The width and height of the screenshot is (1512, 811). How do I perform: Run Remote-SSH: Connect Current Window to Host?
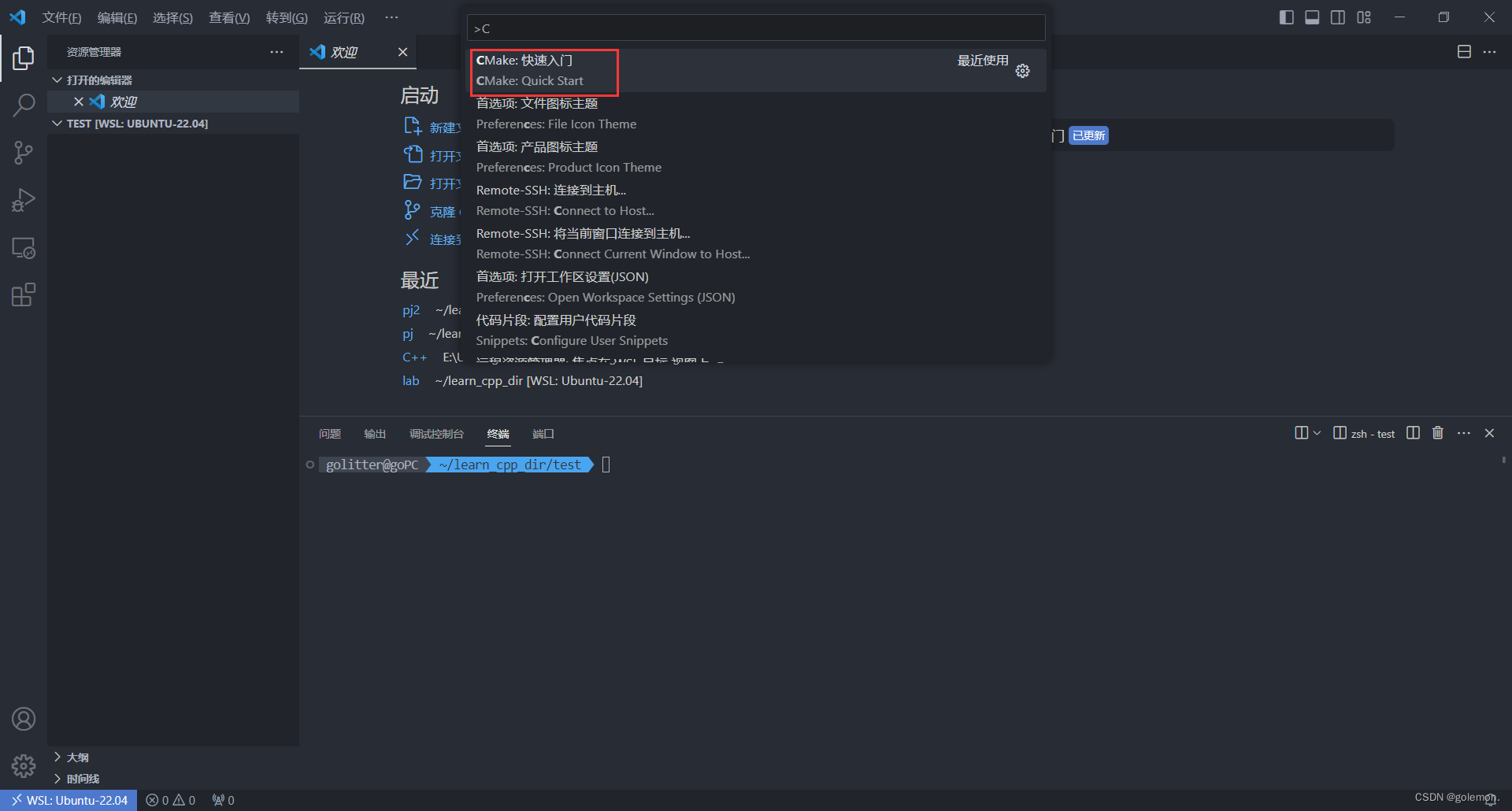tap(758, 244)
